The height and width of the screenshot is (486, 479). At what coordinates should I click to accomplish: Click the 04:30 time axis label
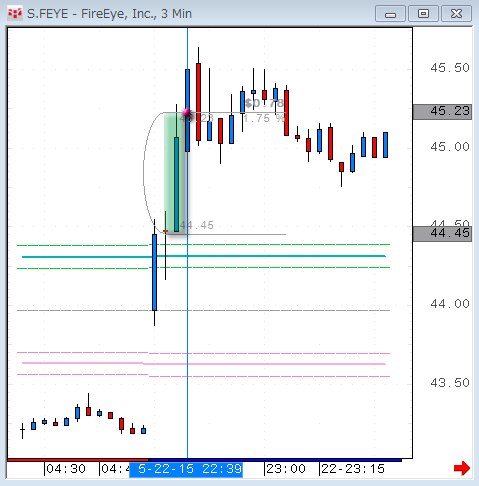click(x=66, y=469)
